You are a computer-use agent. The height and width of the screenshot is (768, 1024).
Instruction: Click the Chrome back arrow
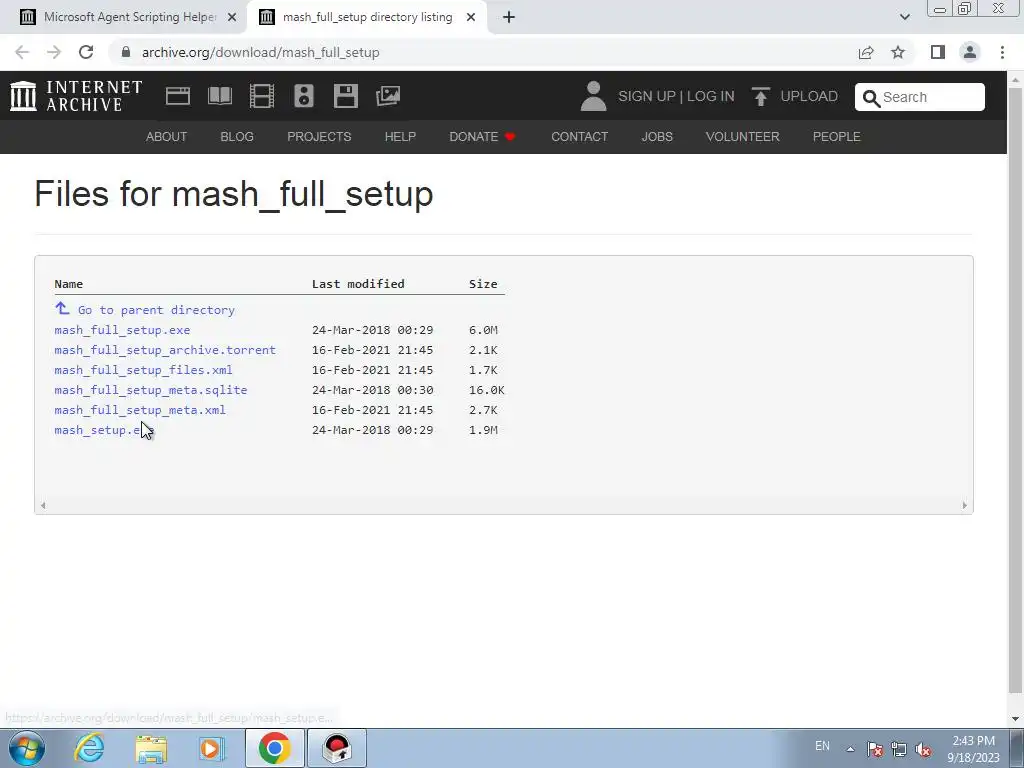pos(22,52)
